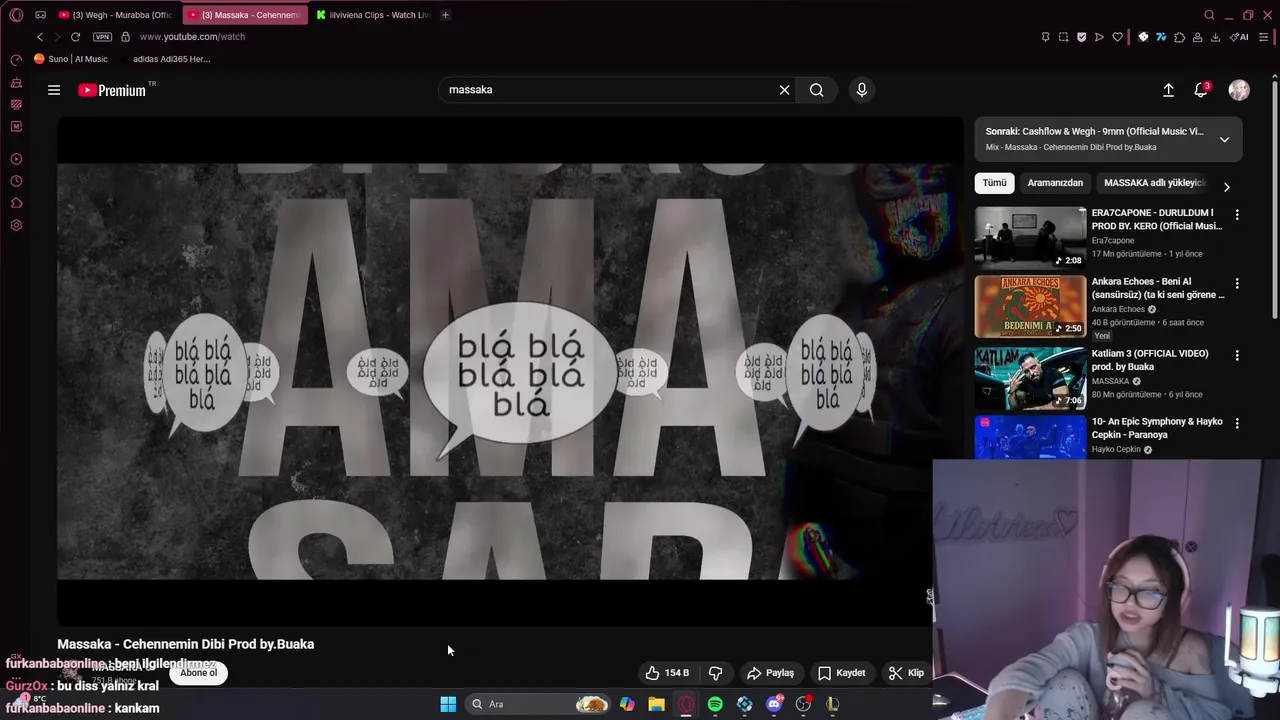The height and width of the screenshot is (720, 1280).
Task: Save video with Kaydet button
Action: [841, 673]
